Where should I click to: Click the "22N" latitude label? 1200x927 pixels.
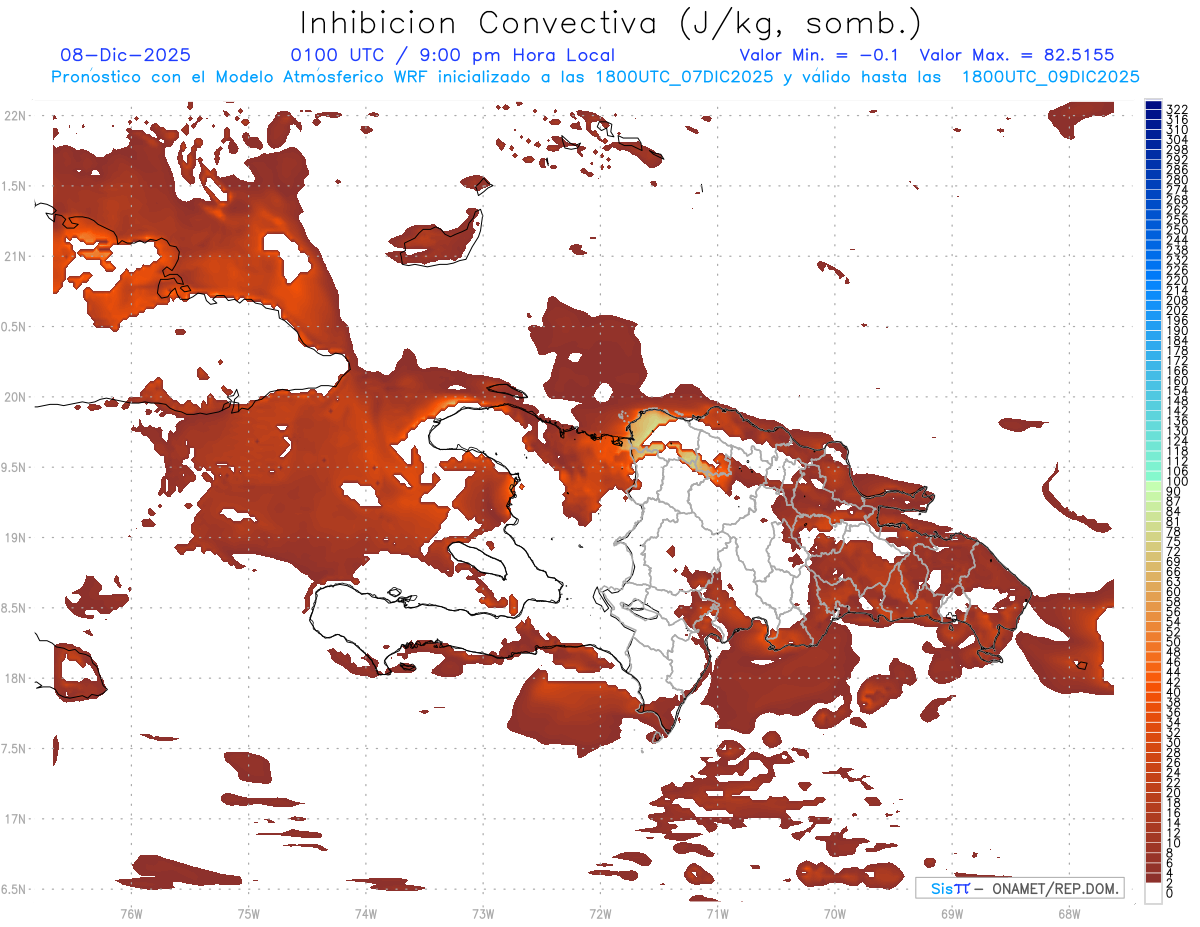pyautogui.click(x=13, y=116)
